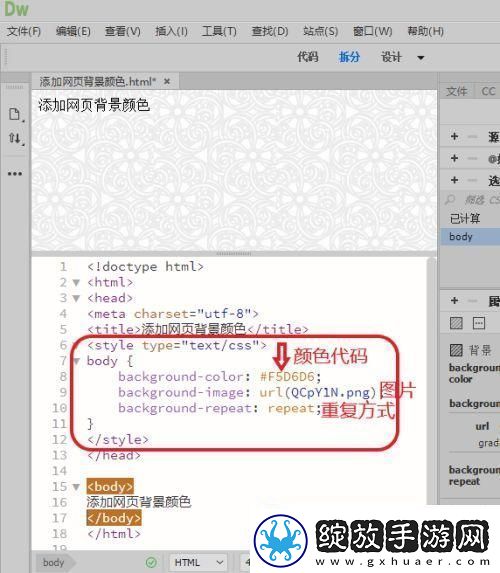Click the 添加网页背景颜色 text in design view
Viewport: 500px width, 573px height.
click(x=94, y=105)
